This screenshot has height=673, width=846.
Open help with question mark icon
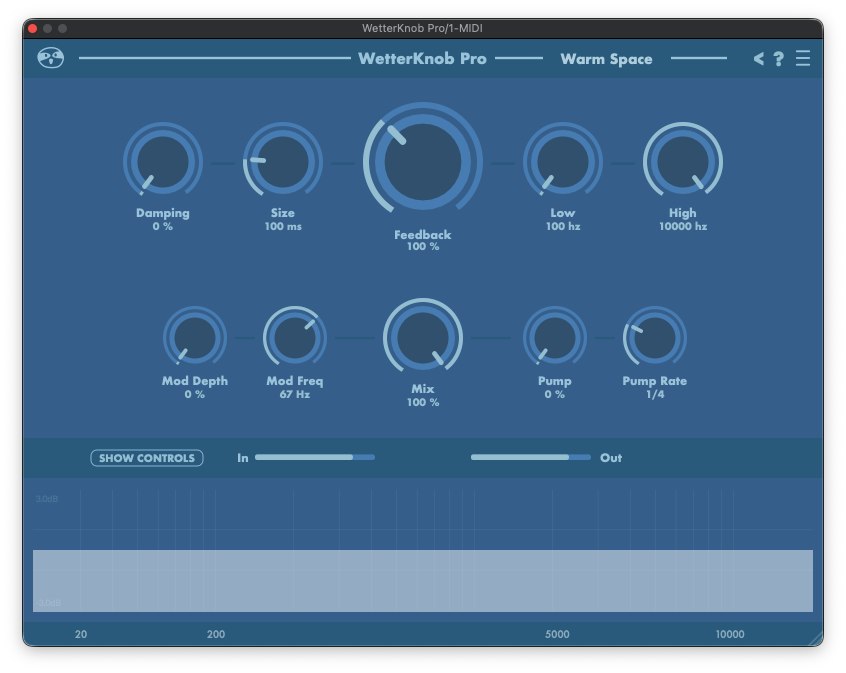click(x=779, y=59)
